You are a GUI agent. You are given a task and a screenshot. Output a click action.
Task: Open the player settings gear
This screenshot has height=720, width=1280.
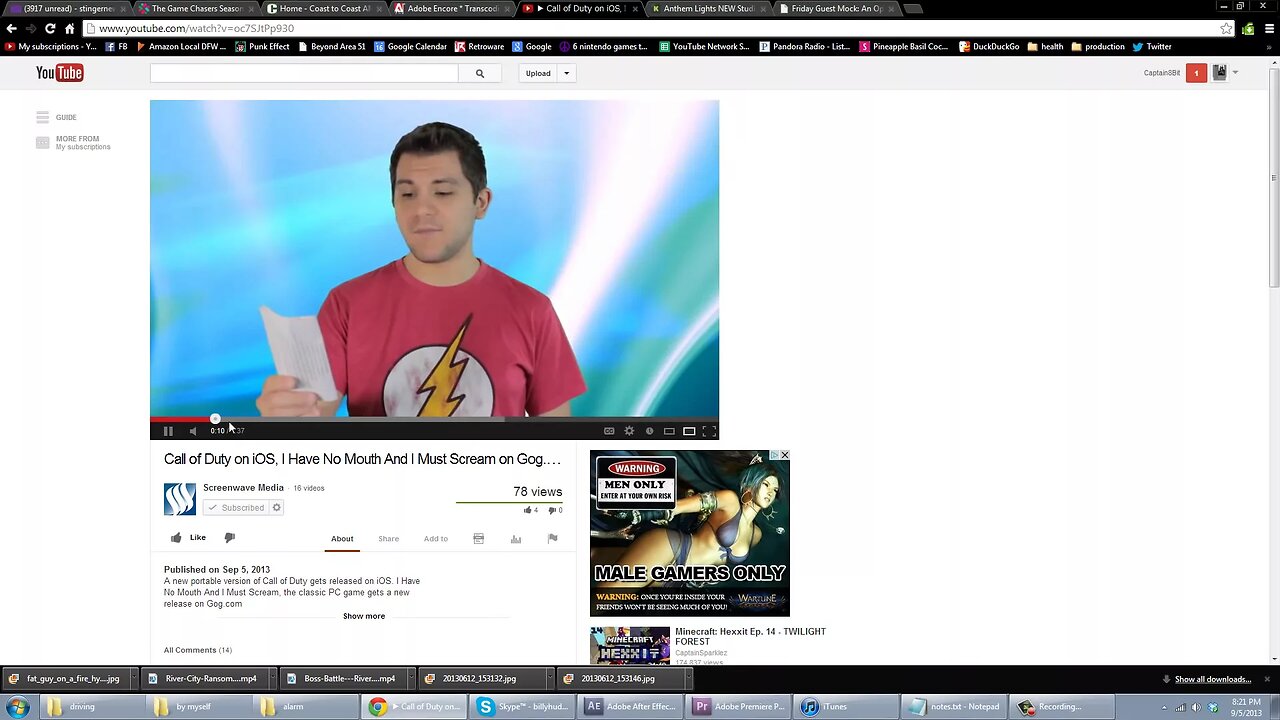[x=629, y=431]
